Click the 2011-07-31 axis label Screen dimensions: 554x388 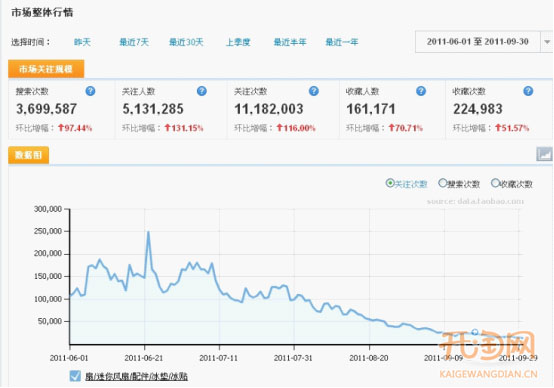[x=293, y=358]
